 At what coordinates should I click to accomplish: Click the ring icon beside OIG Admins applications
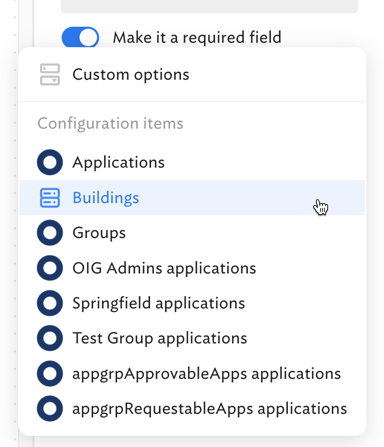pos(50,268)
